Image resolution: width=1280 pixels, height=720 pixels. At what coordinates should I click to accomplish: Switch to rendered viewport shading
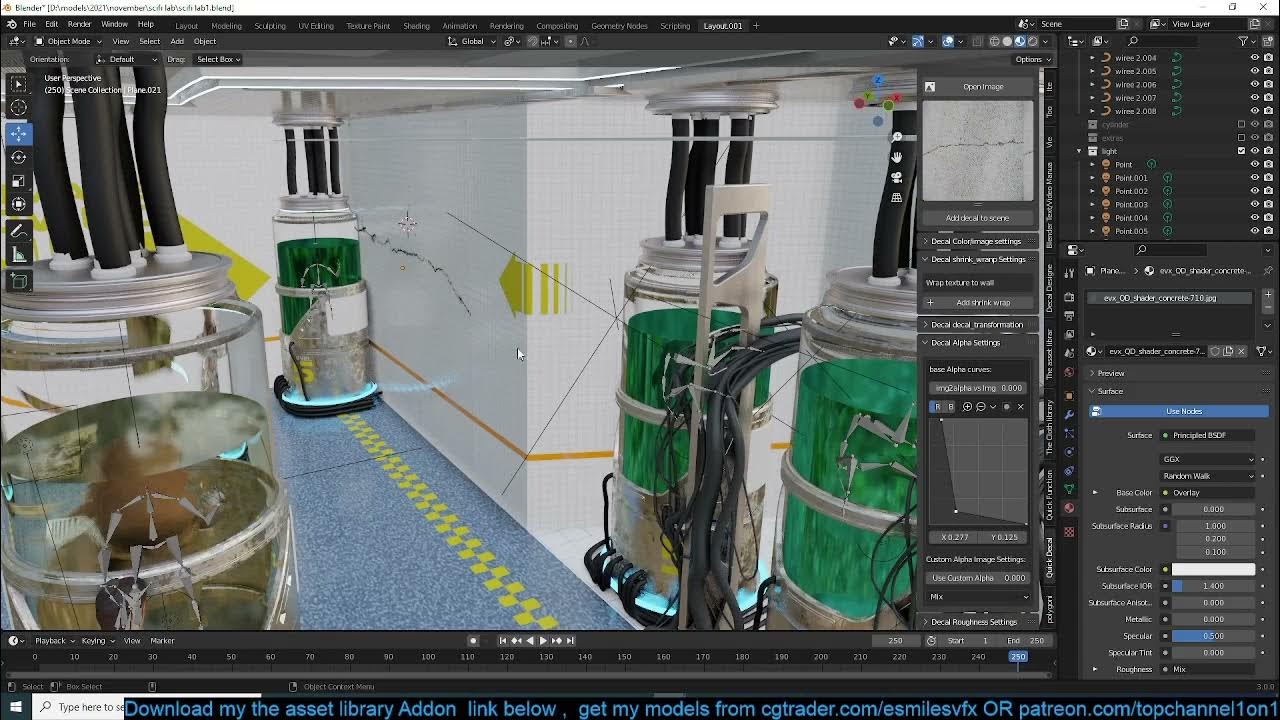[1033, 41]
